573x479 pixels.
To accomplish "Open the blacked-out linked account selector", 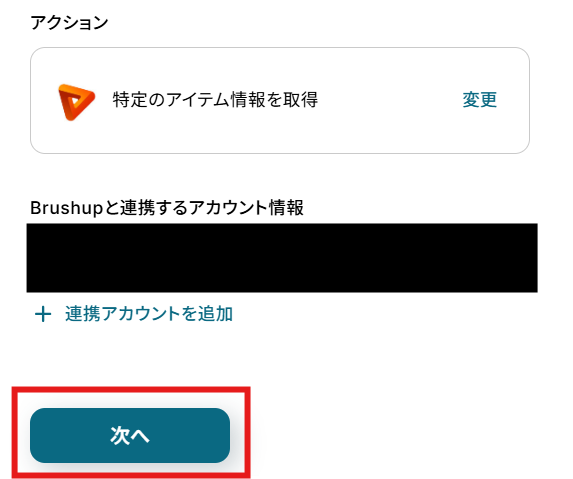I will coord(282,258).
